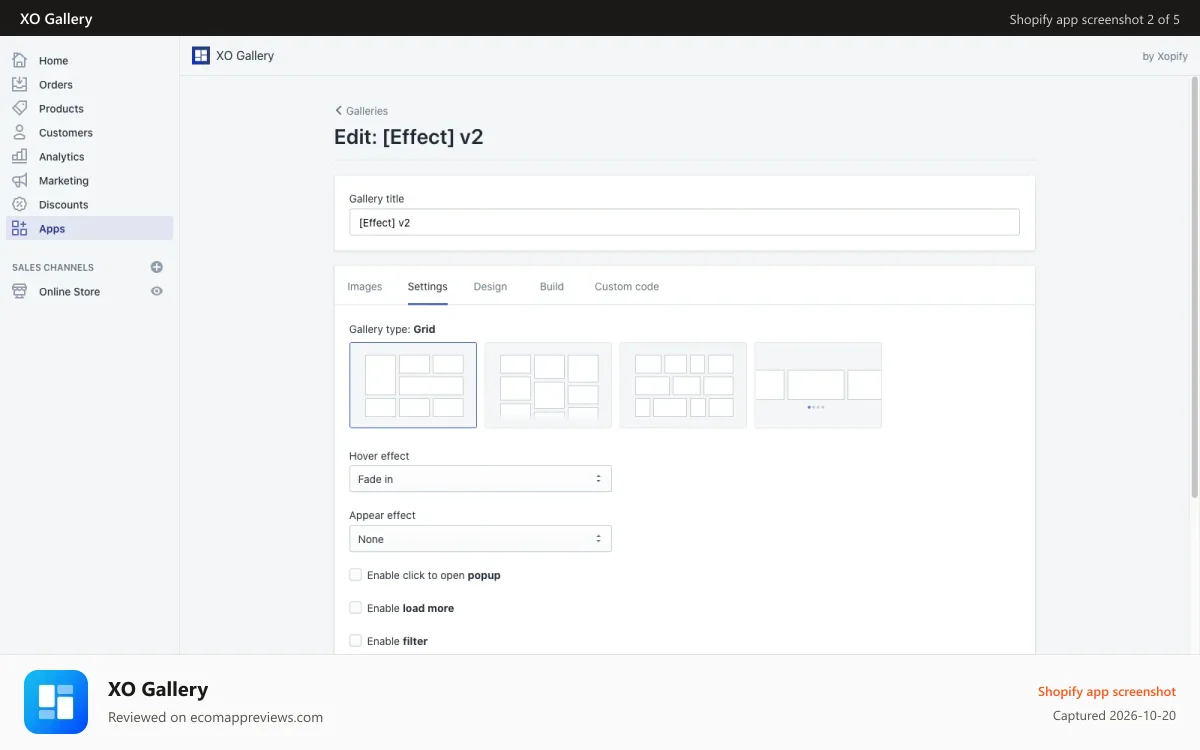This screenshot has width=1200, height=750.
Task: Select the justified rows gallery type thumbnail
Action: pyautogui.click(x=683, y=385)
